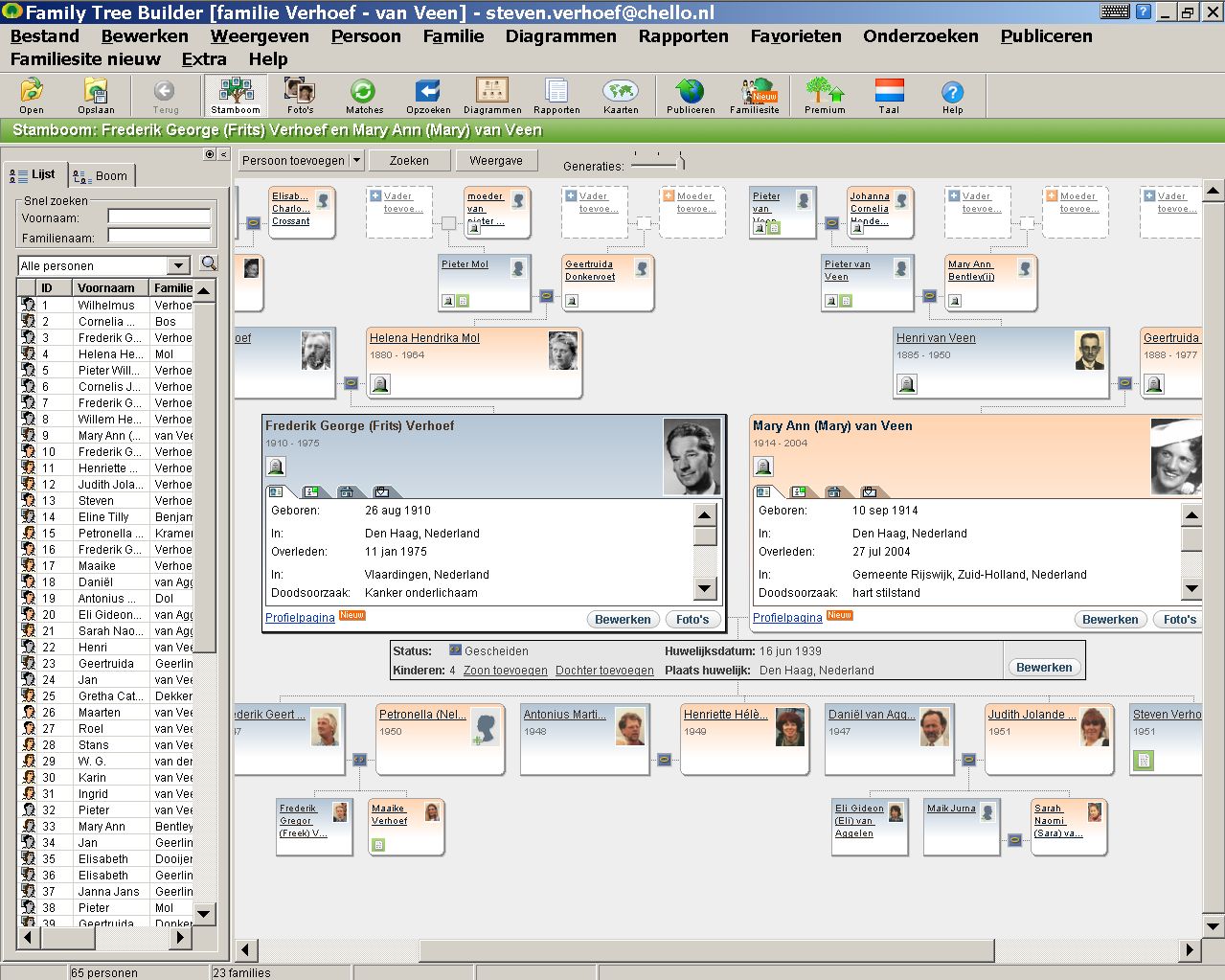1225x980 pixels.
Task: Collapse the left panel with arrow button
Action: tap(223, 154)
